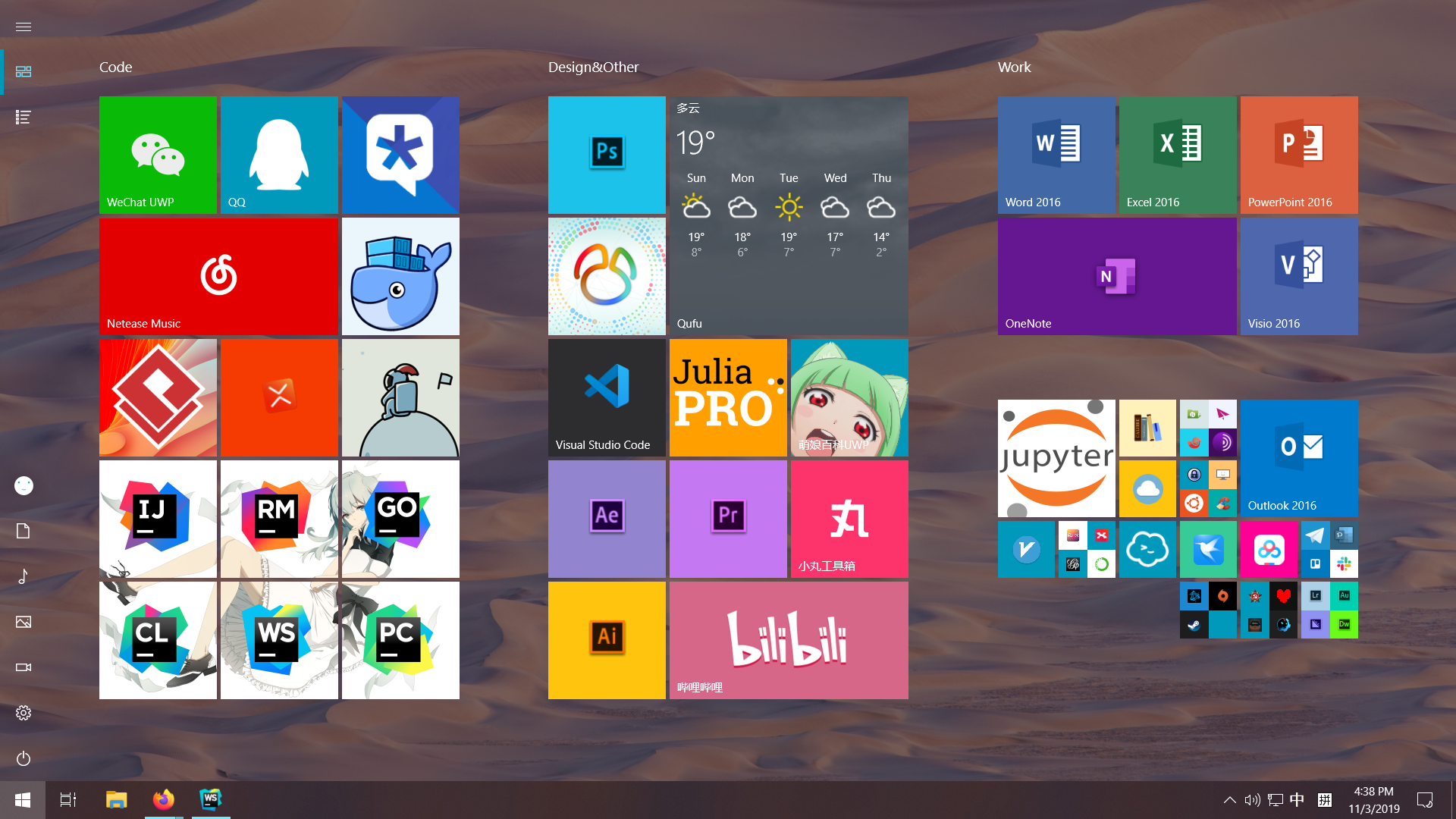The width and height of the screenshot is (1456, 819).
Task: Launch After Effects (Ae) tile
Action: point(607,519)
